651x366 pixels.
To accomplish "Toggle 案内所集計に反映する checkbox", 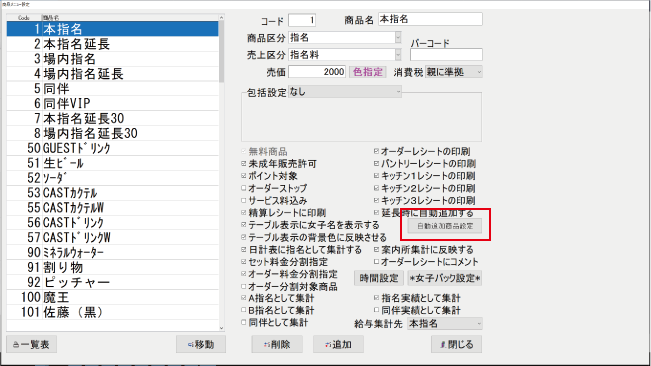I will point(377,250).
